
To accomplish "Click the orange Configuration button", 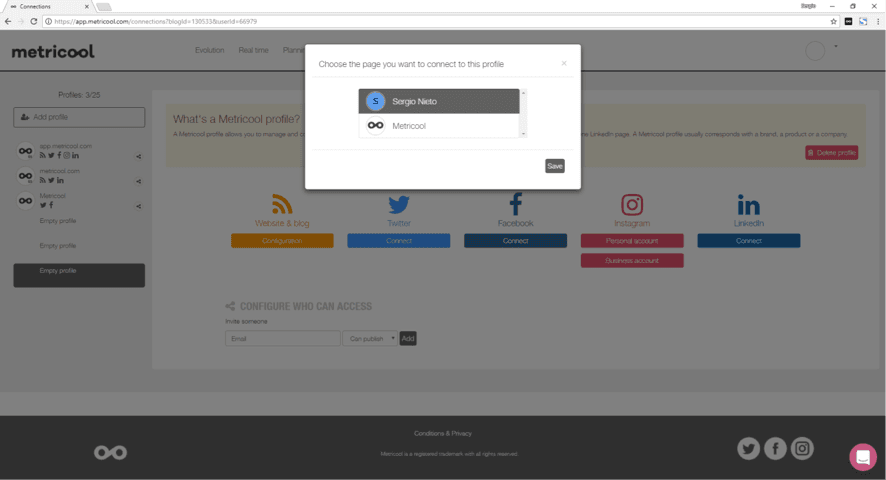I will click(282, 241).
